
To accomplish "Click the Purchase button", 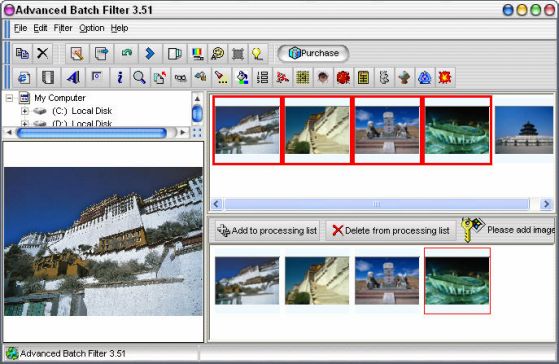I will coord(313,53).
